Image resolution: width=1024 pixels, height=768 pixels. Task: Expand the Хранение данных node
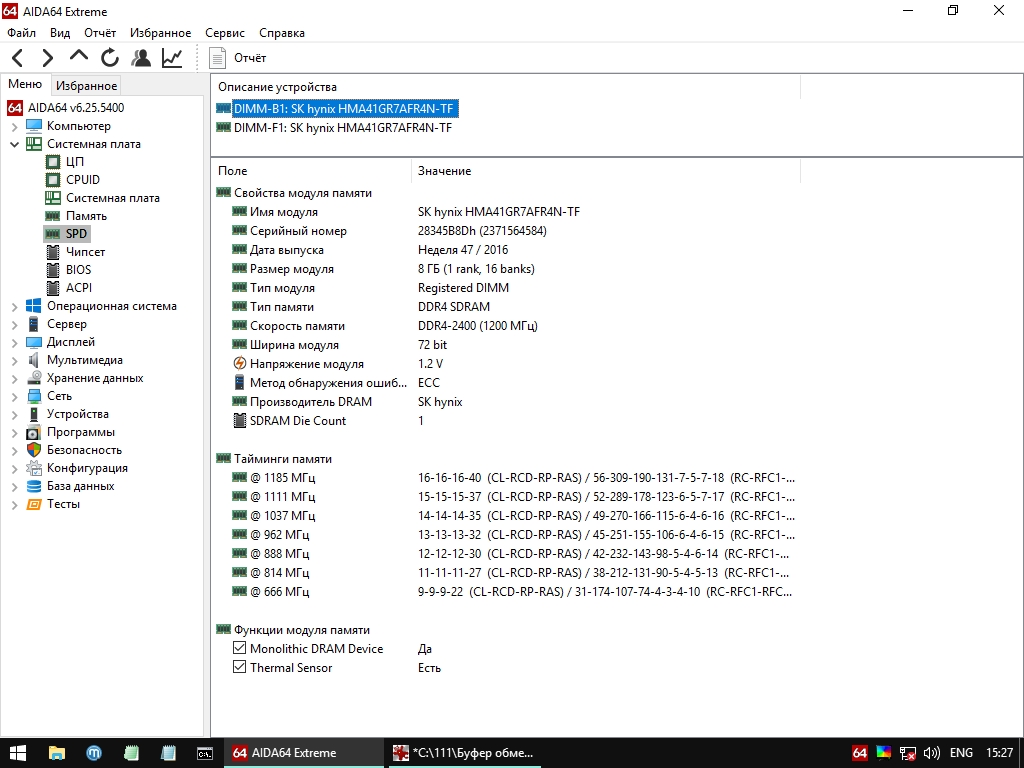point(14,378)
